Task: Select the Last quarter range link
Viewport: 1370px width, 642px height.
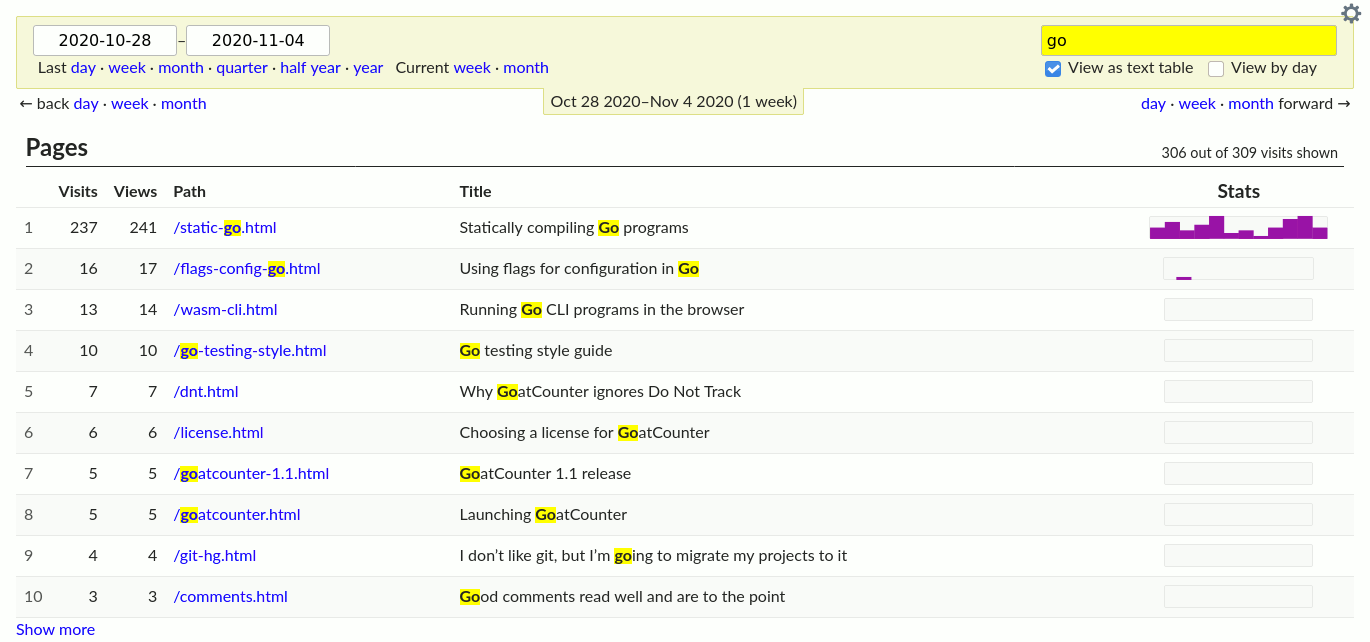Action: click(x=242, y=68)
